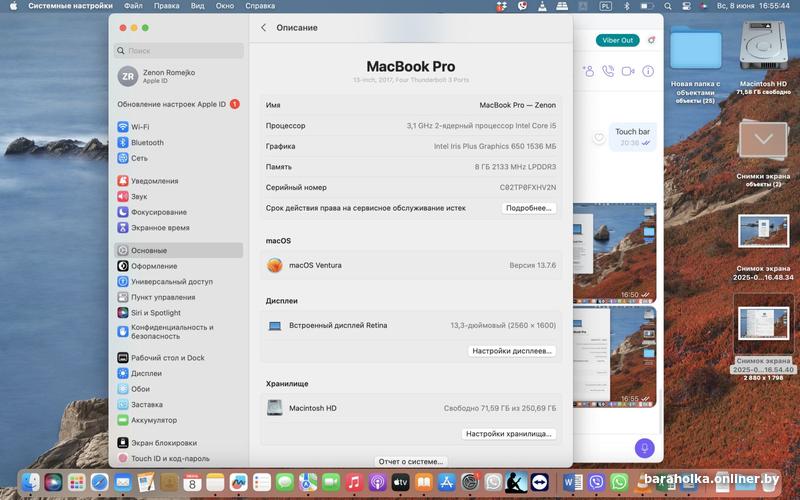Click the Spotlight search icon in menu bar
Screen dimensions: 800x500
click(x=667, y=6)
